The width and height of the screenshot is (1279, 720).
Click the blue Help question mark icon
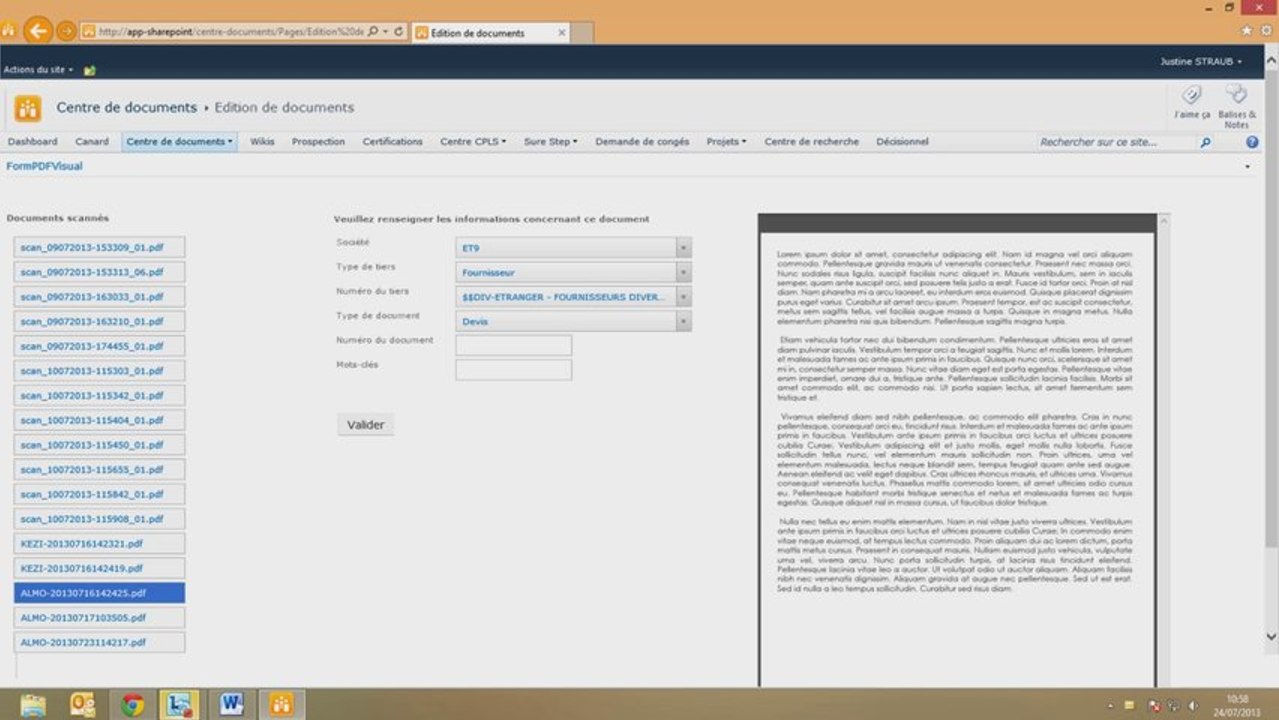pos(1252,142)
